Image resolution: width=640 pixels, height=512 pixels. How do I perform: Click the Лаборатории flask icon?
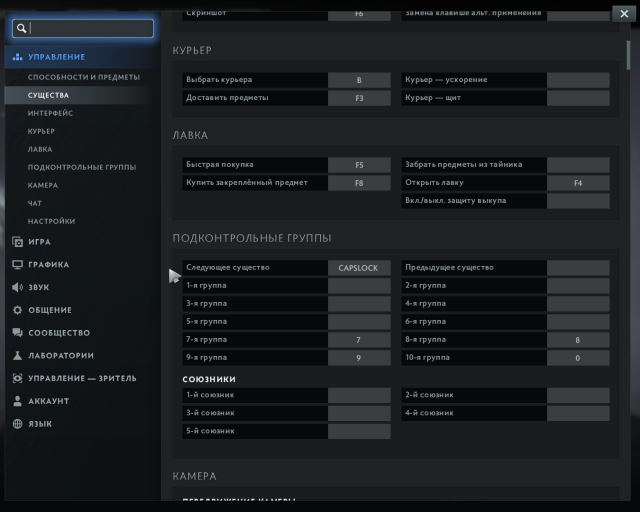click(17, 355)
